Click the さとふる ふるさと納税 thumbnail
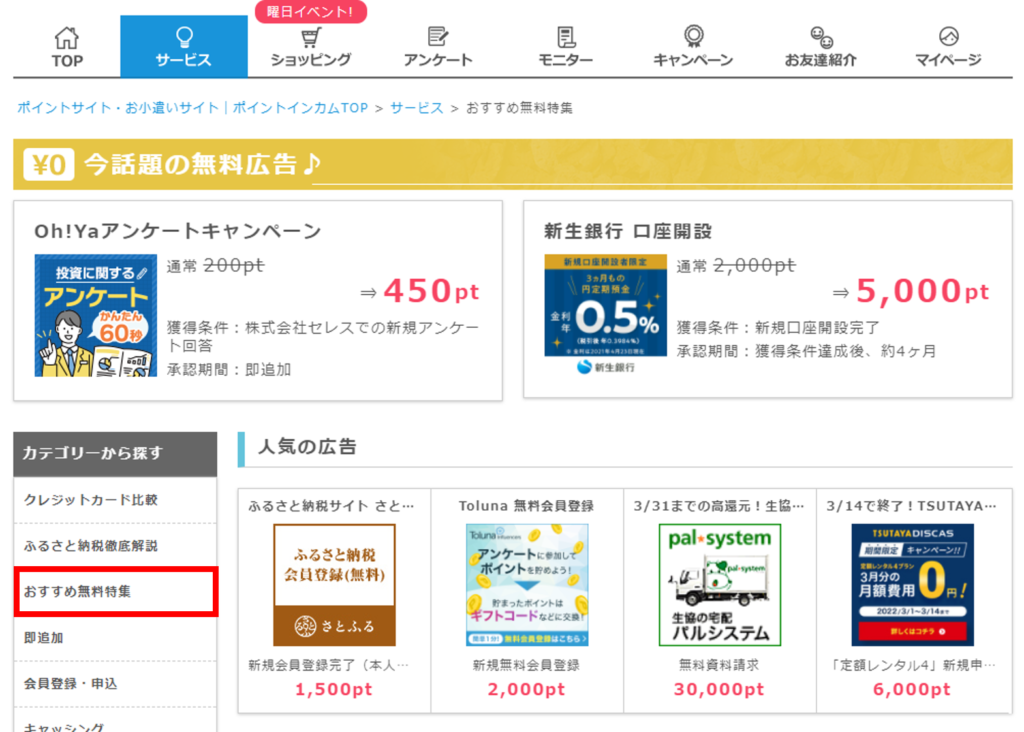The height and width of the screenshot is (732, 1024). point(334,585)
